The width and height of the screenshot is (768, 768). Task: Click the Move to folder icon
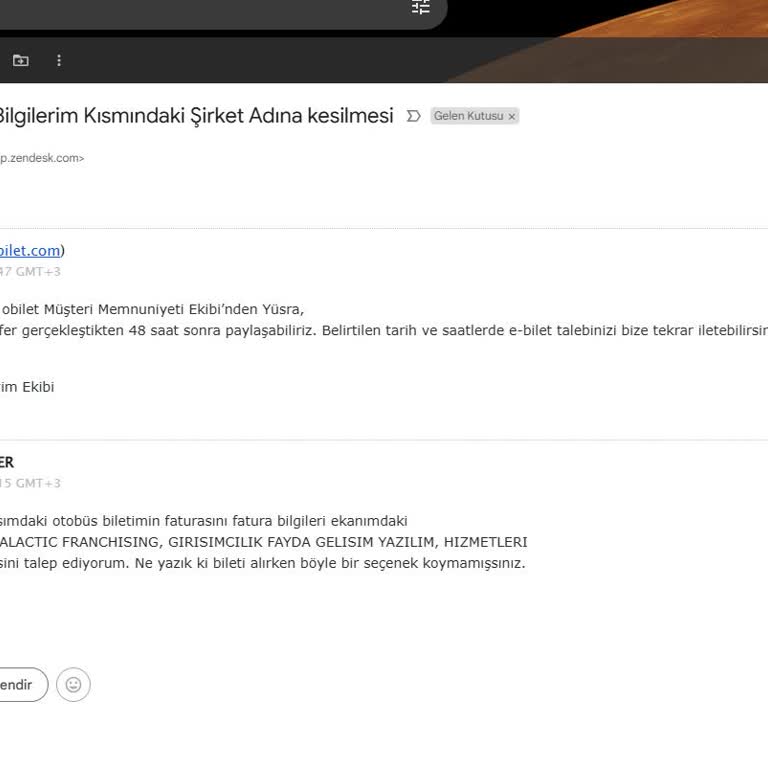[21, 60]
